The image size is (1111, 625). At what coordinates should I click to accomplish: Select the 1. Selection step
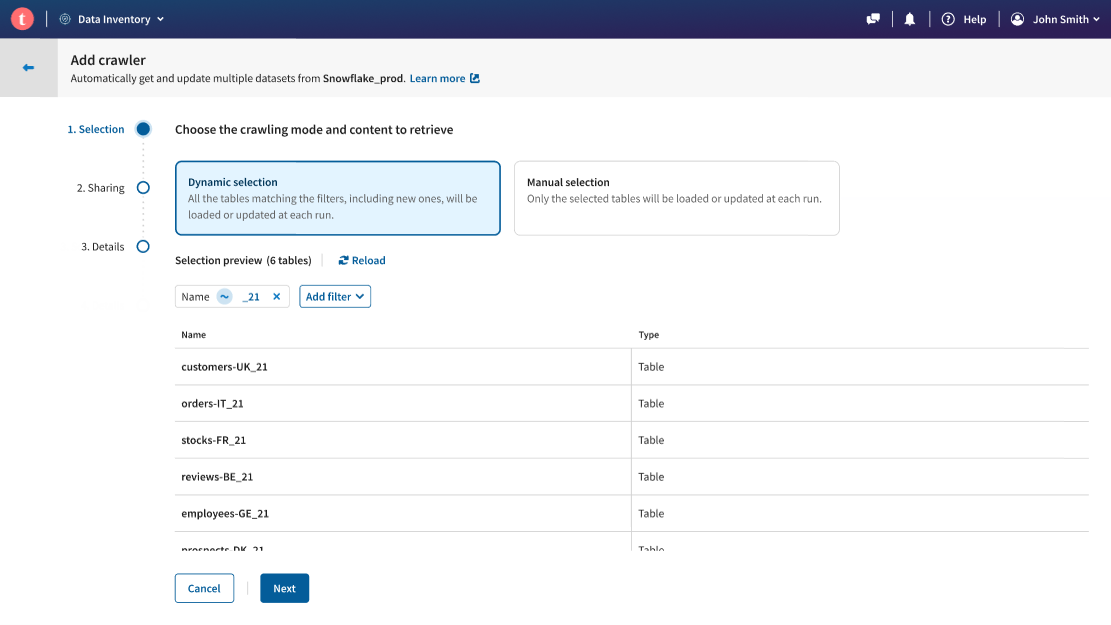coord(143,129)
